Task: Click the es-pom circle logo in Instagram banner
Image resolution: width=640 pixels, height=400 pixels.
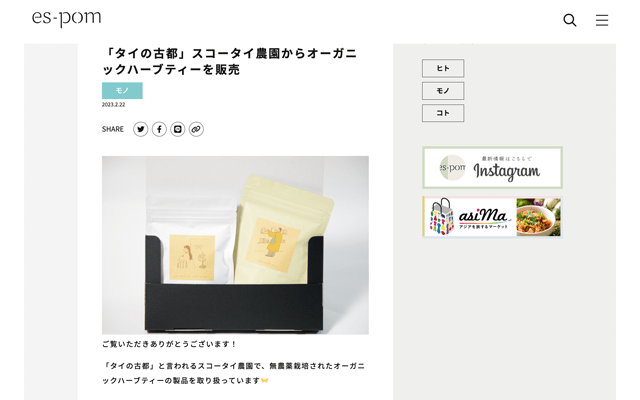Action: (x=453, y=168)
